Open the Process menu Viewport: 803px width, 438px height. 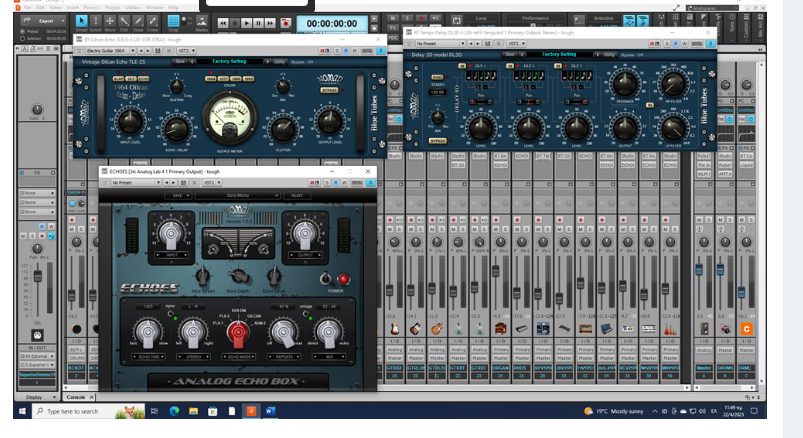click(x=92, y=8)
